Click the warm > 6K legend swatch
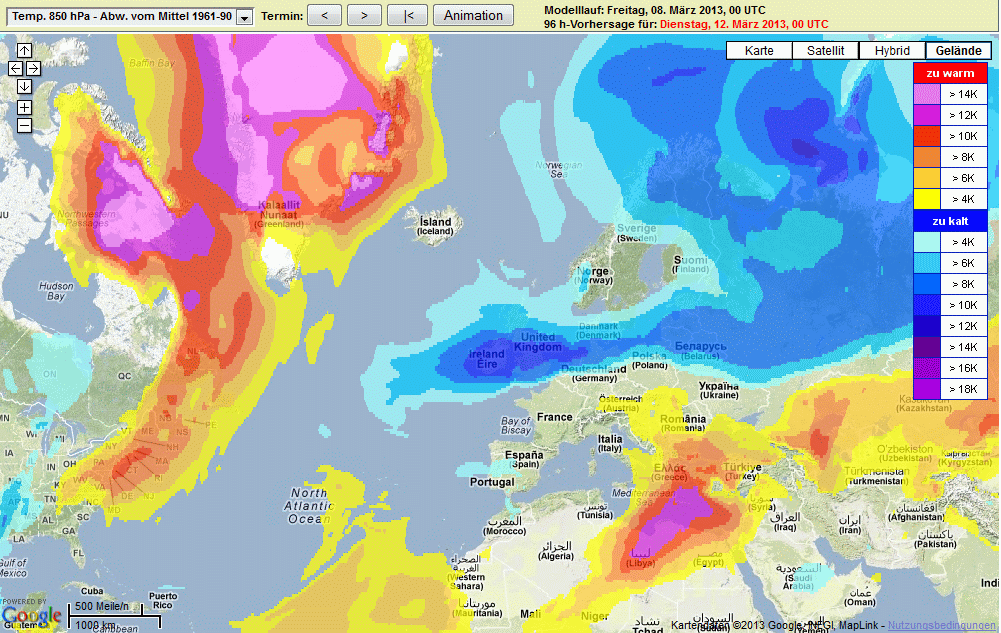Viewport: 1001px width, 633px height. click(x=927, y=179)
